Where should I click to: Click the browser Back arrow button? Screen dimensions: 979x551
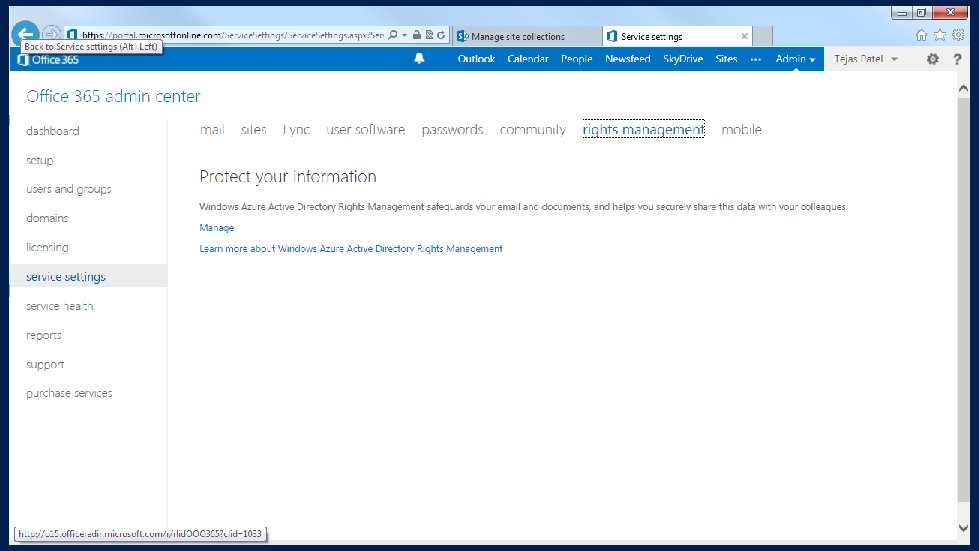[25, 32]
